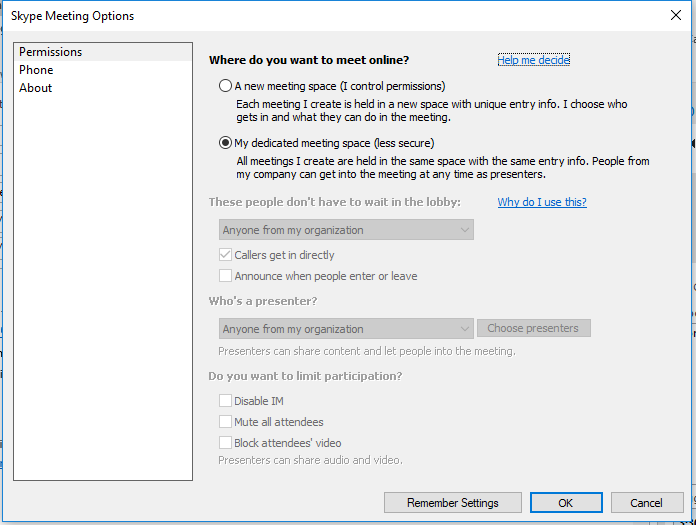Click the 'Remember Settings' button
Screen dimensions: 696x525
453,503
